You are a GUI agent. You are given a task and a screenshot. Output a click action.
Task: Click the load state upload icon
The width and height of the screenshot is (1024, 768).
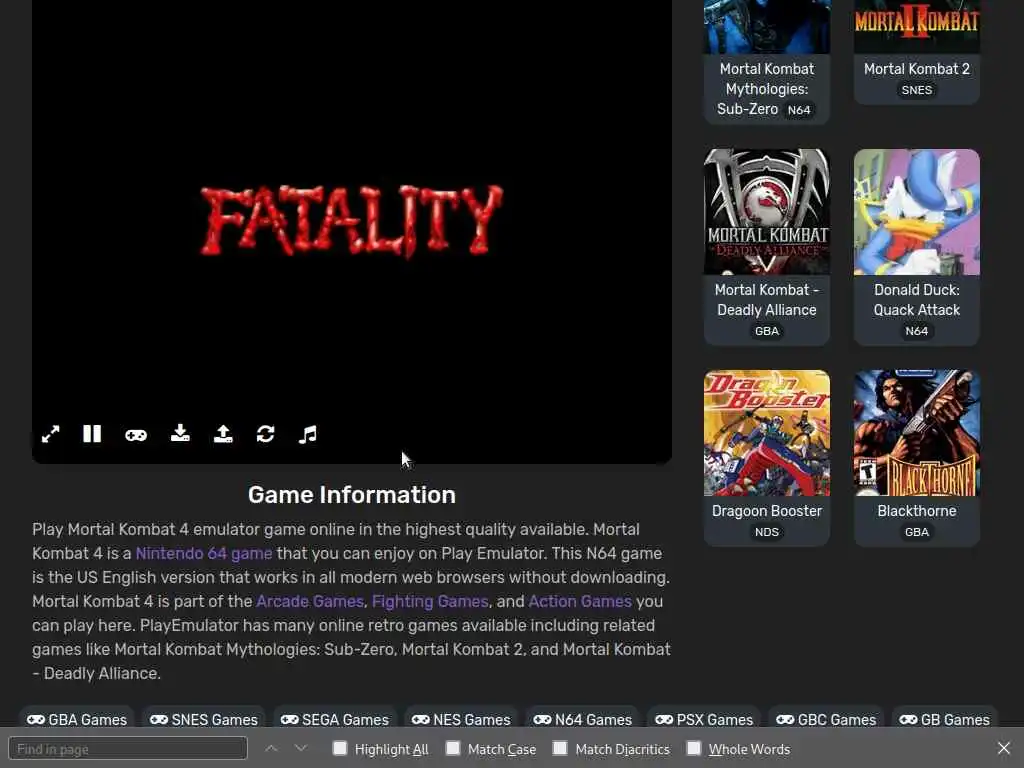(x=223, y=434)
